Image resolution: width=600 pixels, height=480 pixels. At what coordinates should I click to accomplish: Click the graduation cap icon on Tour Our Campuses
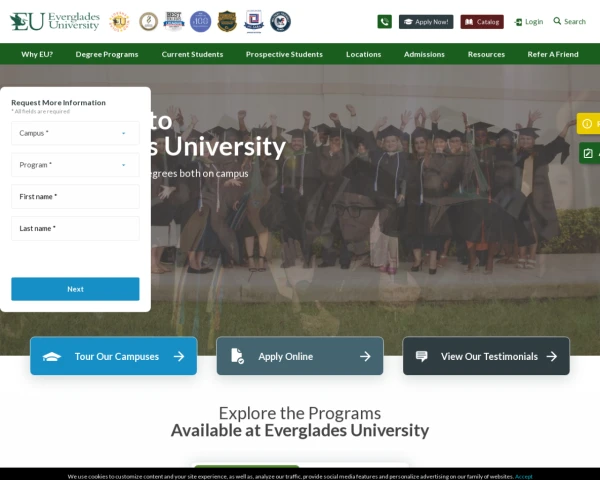point(52,357)
